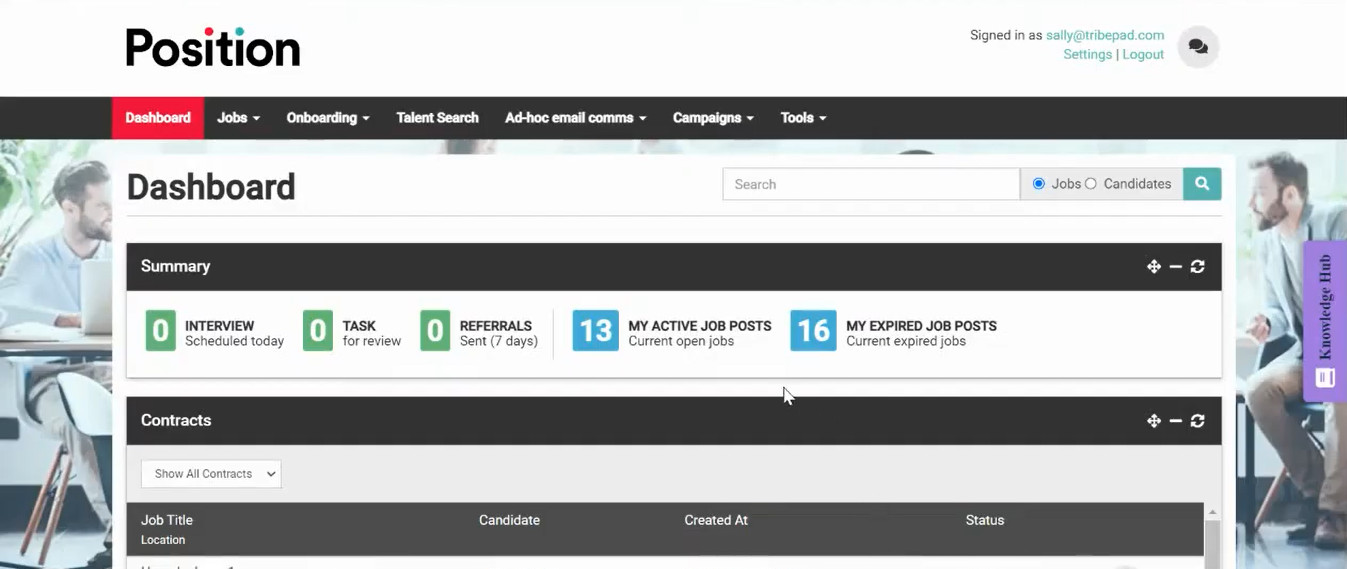
Task: Collapse the Summary panel with minus icon
Action: pos(1176,266)
